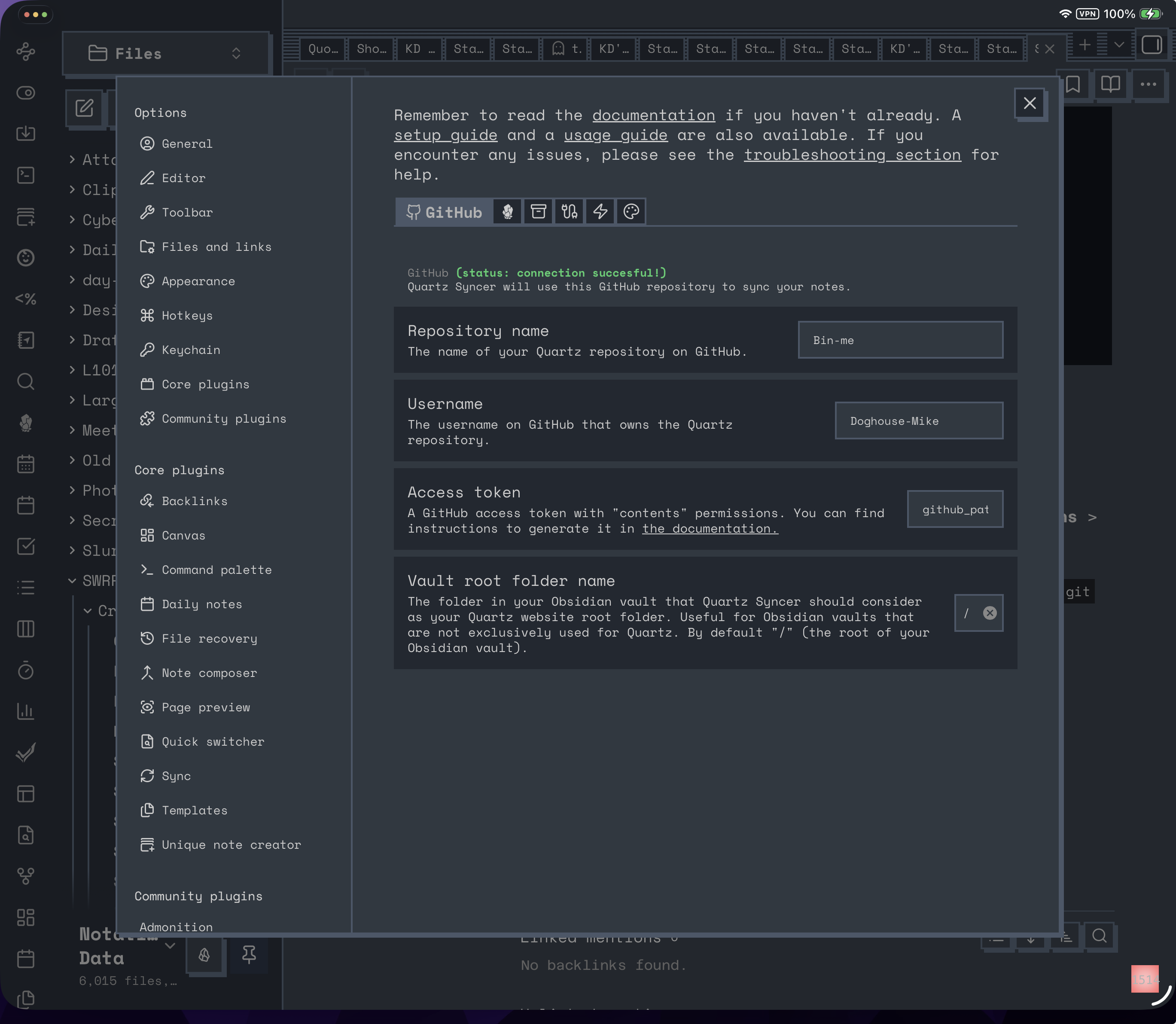This screenshot has width=1176, height=1024.
Task: Select the GitHub settings tab
Action: 444,212
